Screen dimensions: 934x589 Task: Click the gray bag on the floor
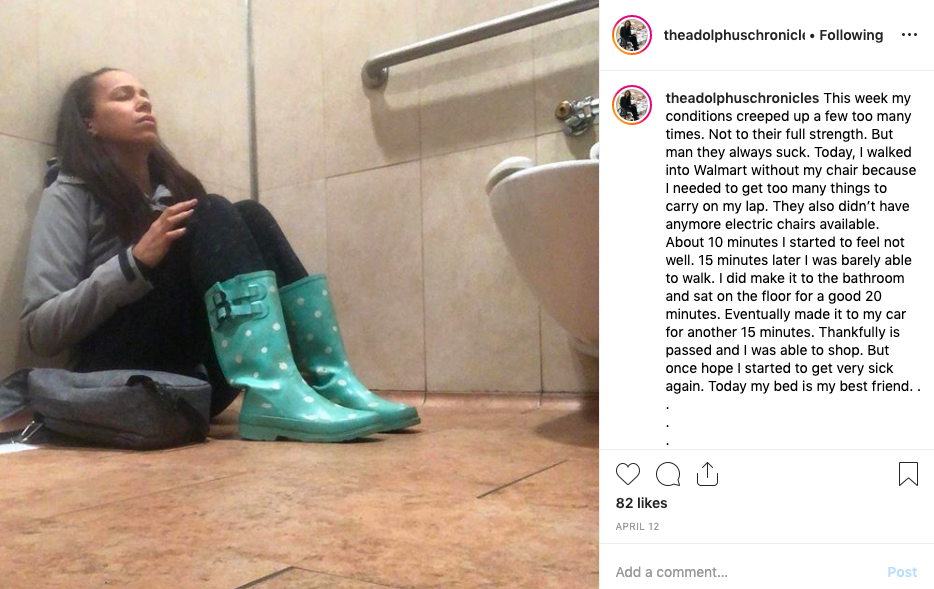point(107,405)
